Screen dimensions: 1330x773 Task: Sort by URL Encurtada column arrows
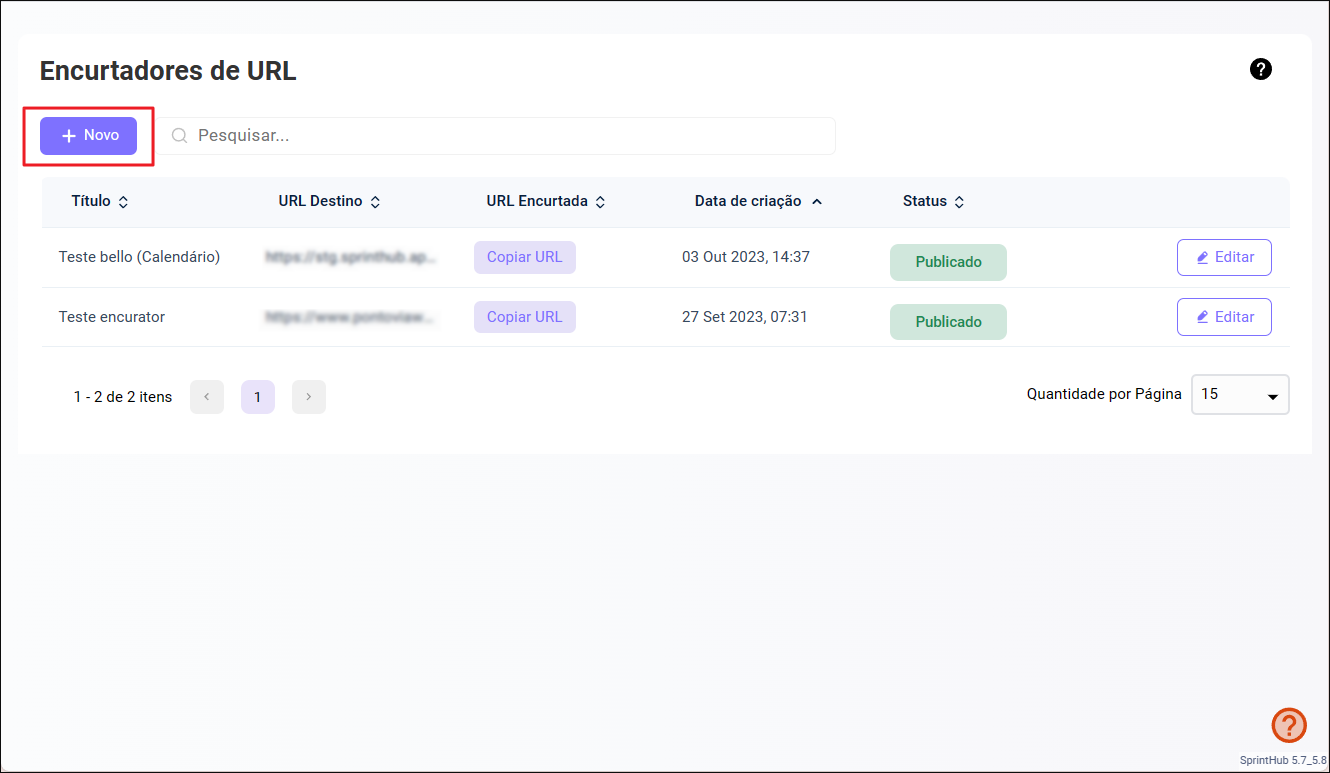tap(600, 202)
